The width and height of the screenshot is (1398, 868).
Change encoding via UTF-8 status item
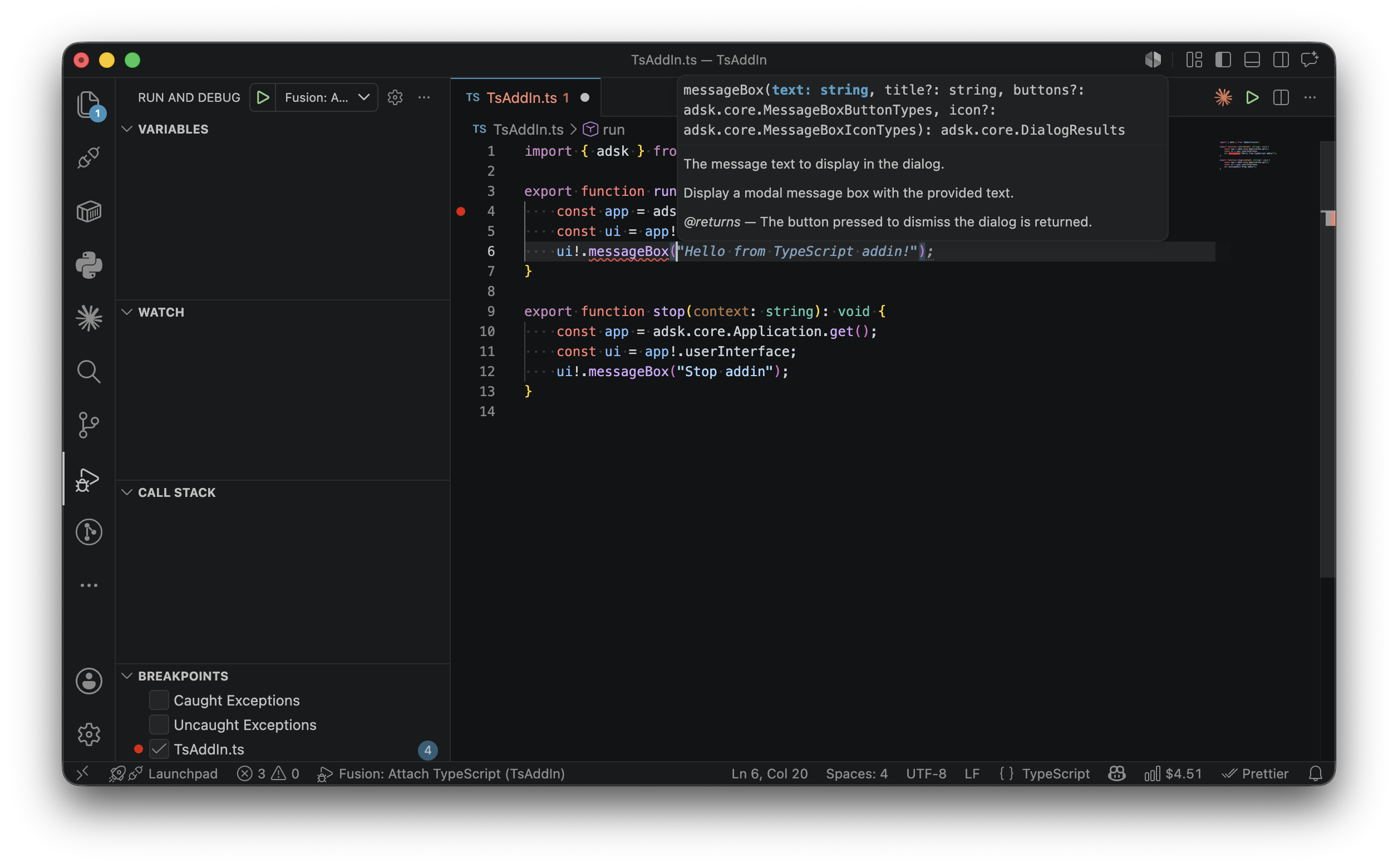point(926,773)
